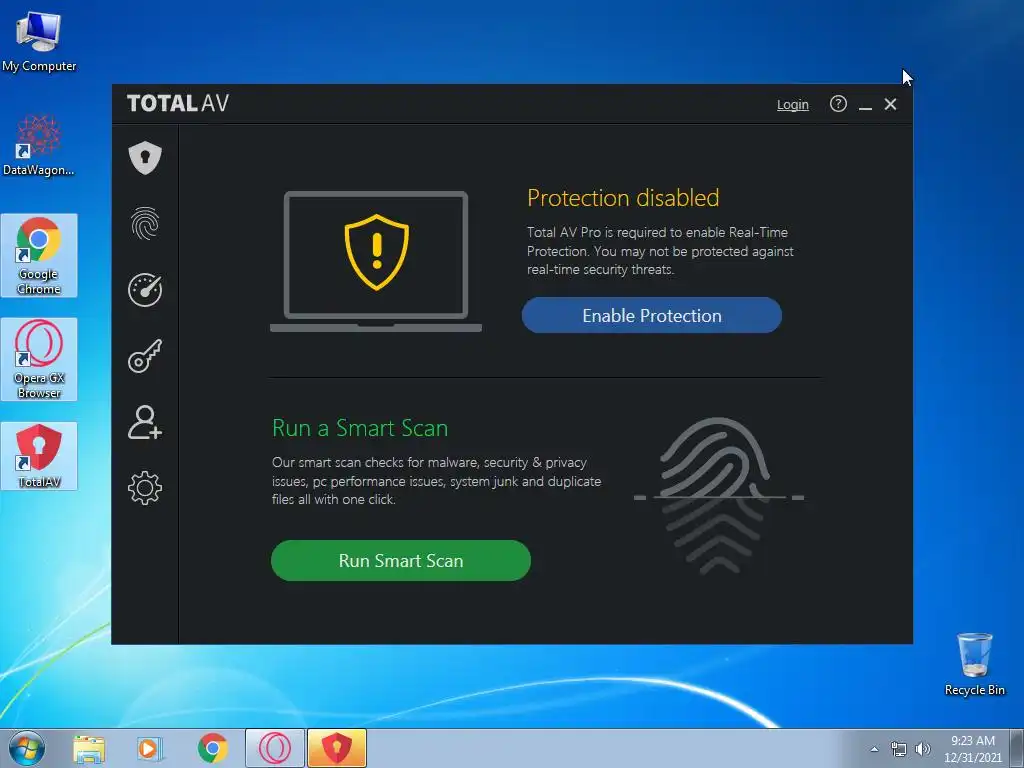Click the Enable Protection button
This screenshot has height=768, width=1024.
pyautogui.click(x=652, y=315)
